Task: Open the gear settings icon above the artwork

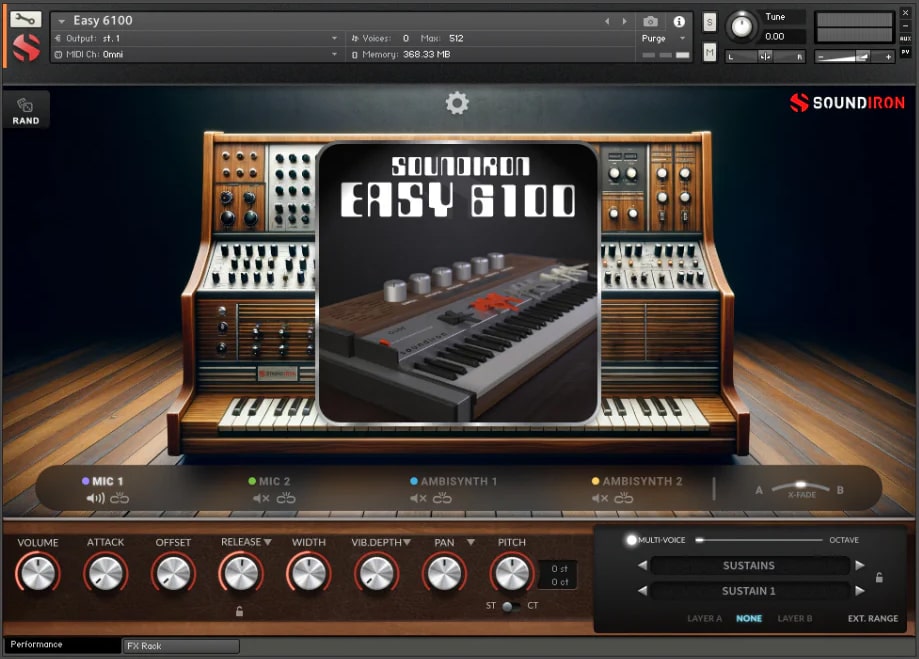Action: (x=457, y=103)
